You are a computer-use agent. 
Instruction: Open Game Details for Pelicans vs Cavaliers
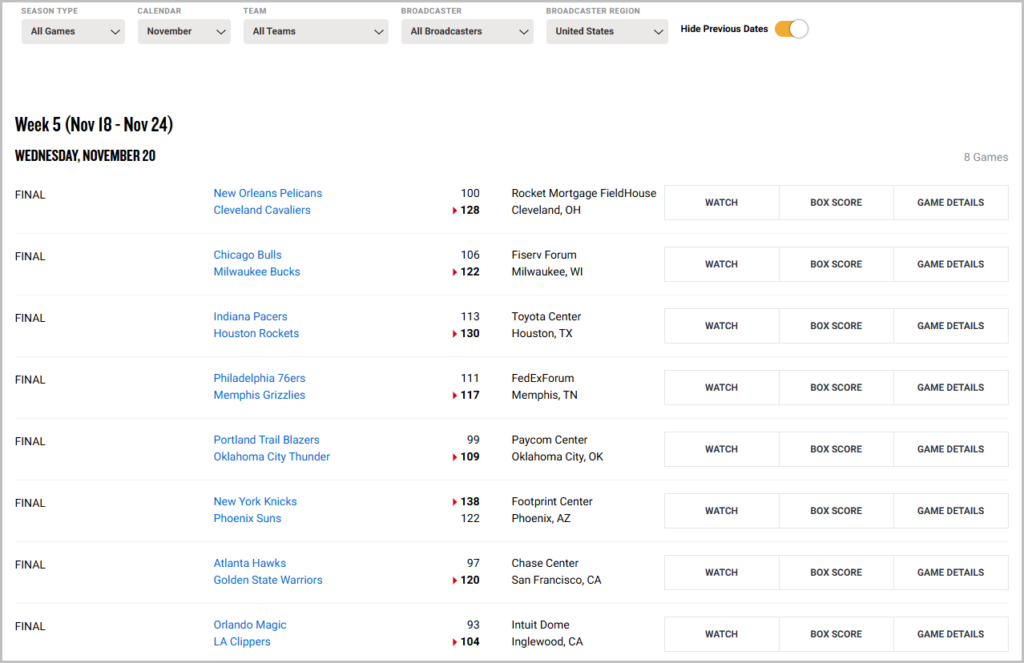click(951, 202)
